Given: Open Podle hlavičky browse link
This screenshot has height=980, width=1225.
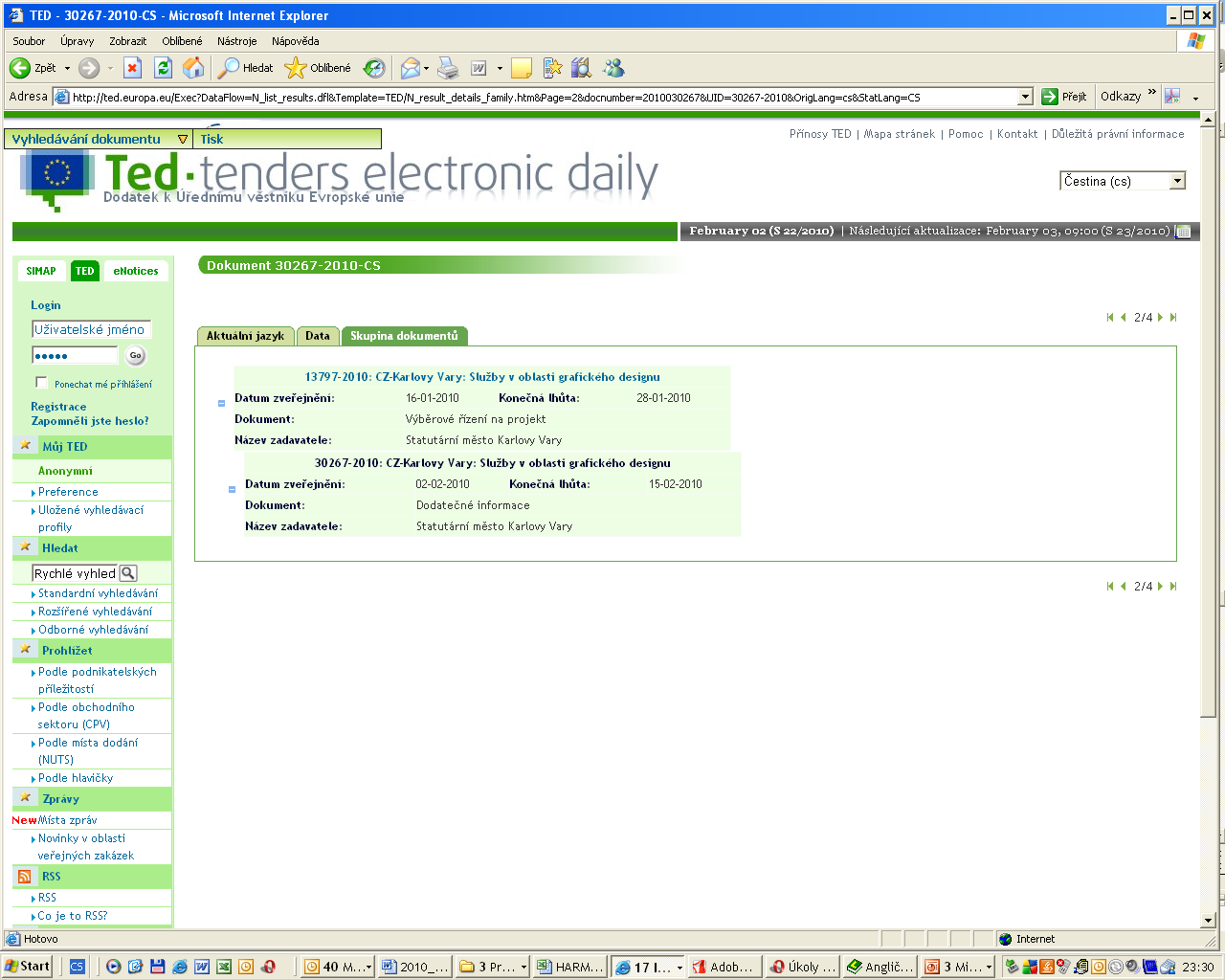Looking at the screenshot, I should click(76, 778).
